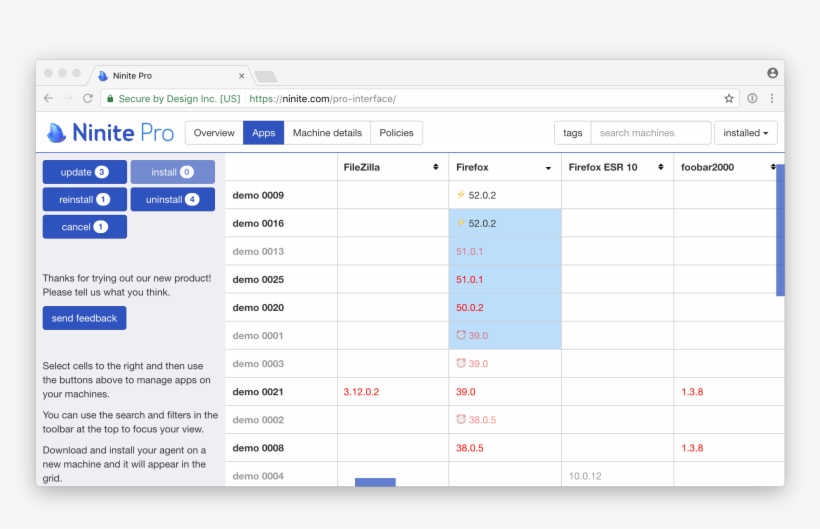The height and width of the screenshot is (529, 820).
Task: Go to the Policies tab
Action: point(396,133)
